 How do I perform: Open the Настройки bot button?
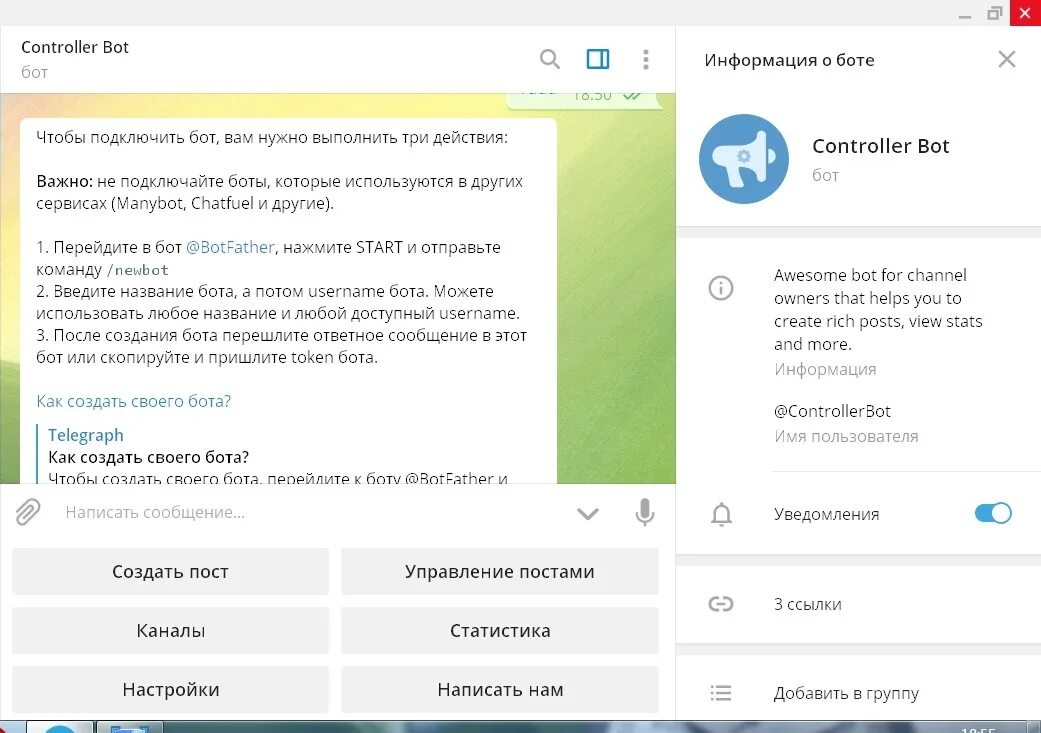171,690
